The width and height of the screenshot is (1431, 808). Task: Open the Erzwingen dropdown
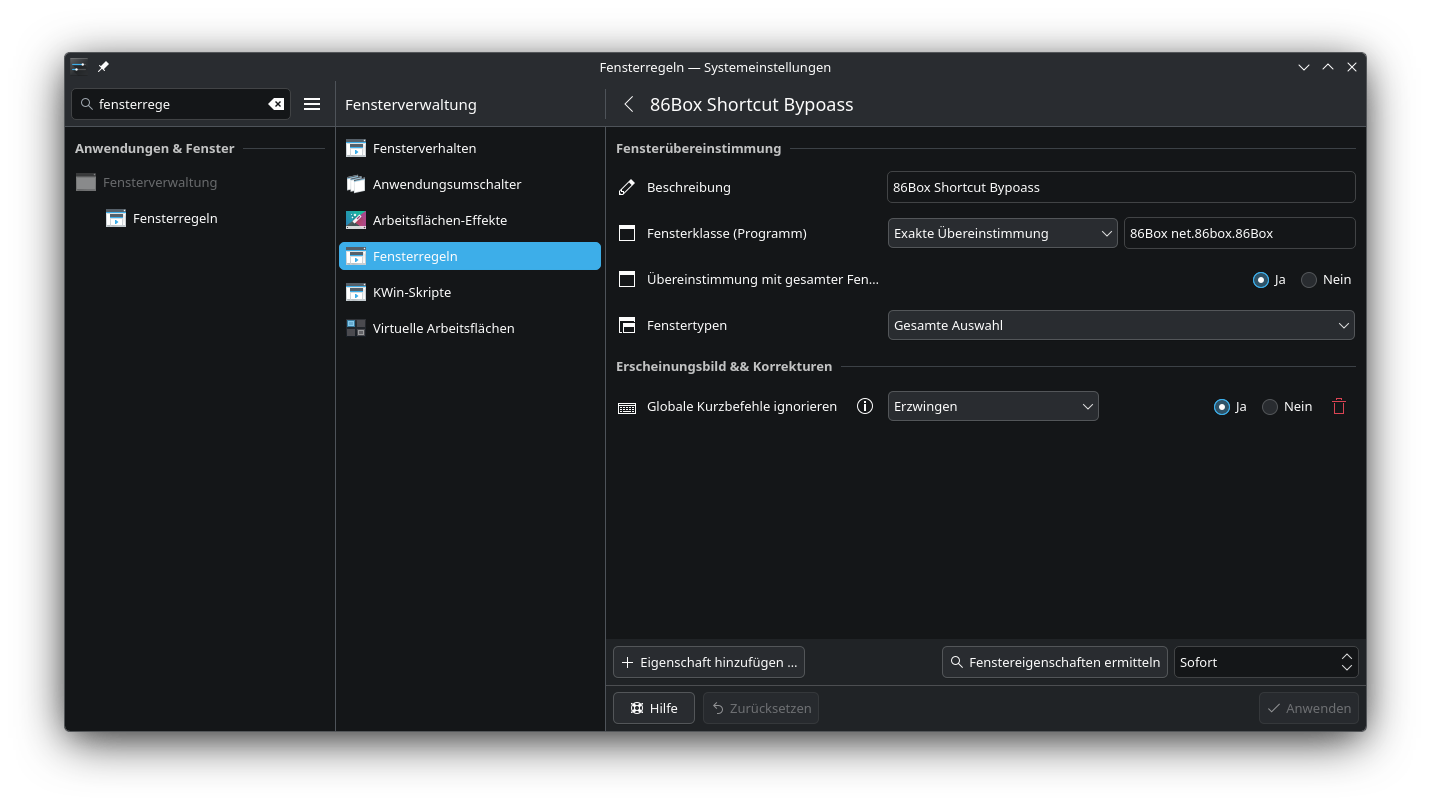(x=993, y=406)
